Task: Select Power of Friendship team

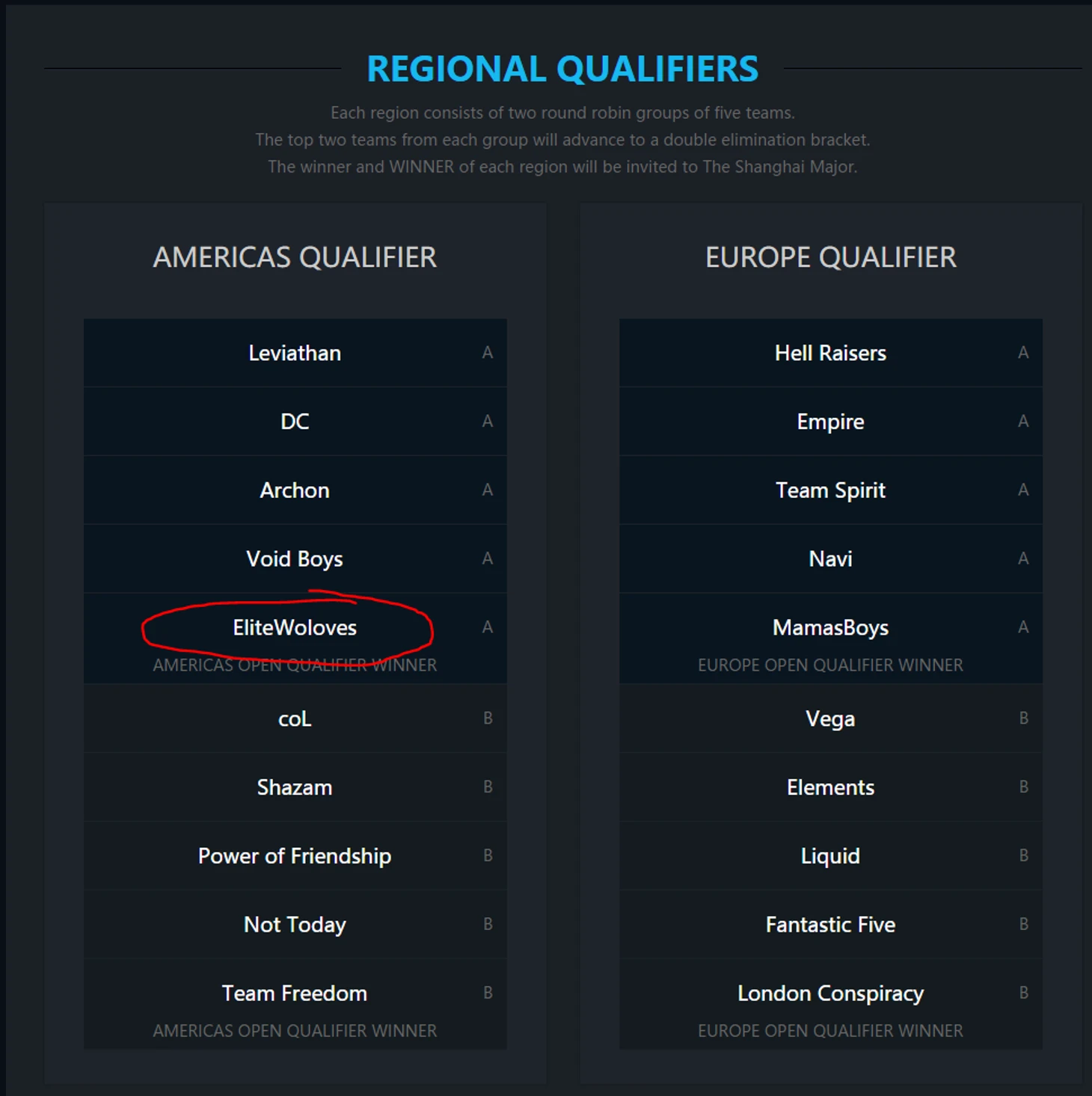Action: [x=295, y=856]
